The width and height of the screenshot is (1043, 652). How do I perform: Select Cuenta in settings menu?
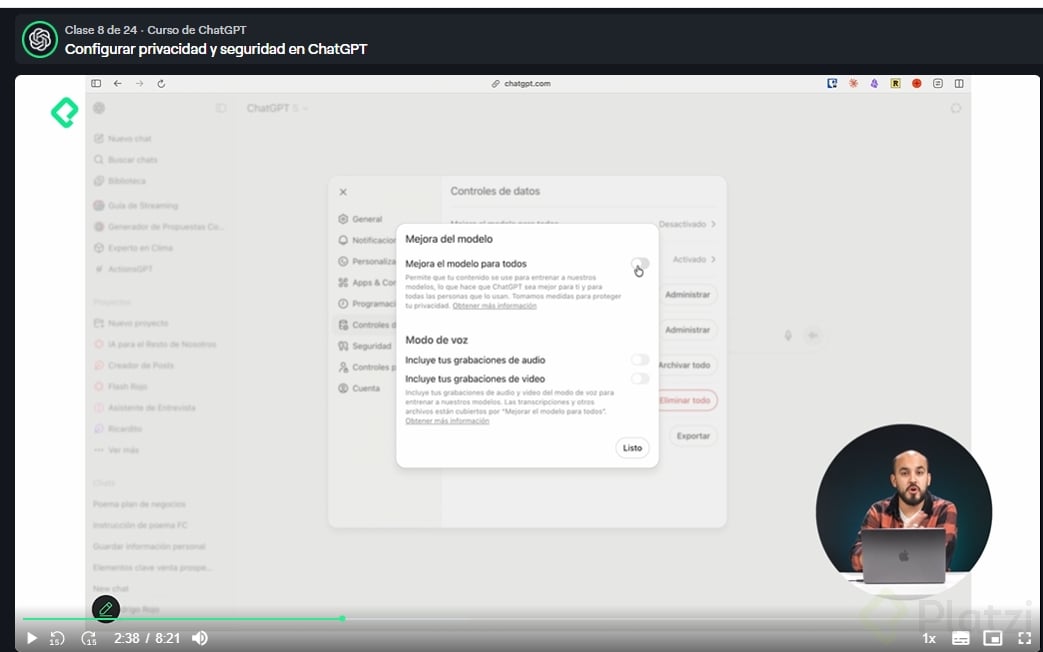pyautogui.click(x=359, y=389)
